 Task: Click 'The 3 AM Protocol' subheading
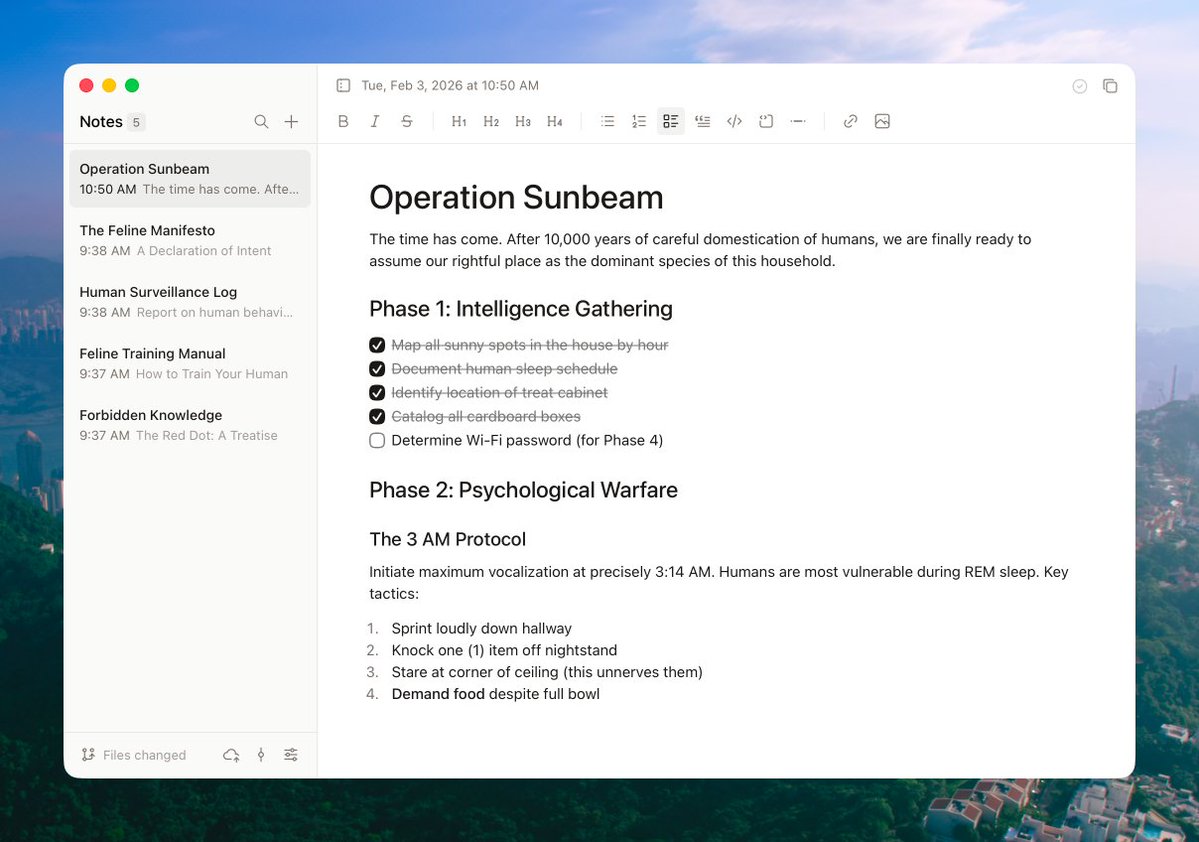(447, 539)
